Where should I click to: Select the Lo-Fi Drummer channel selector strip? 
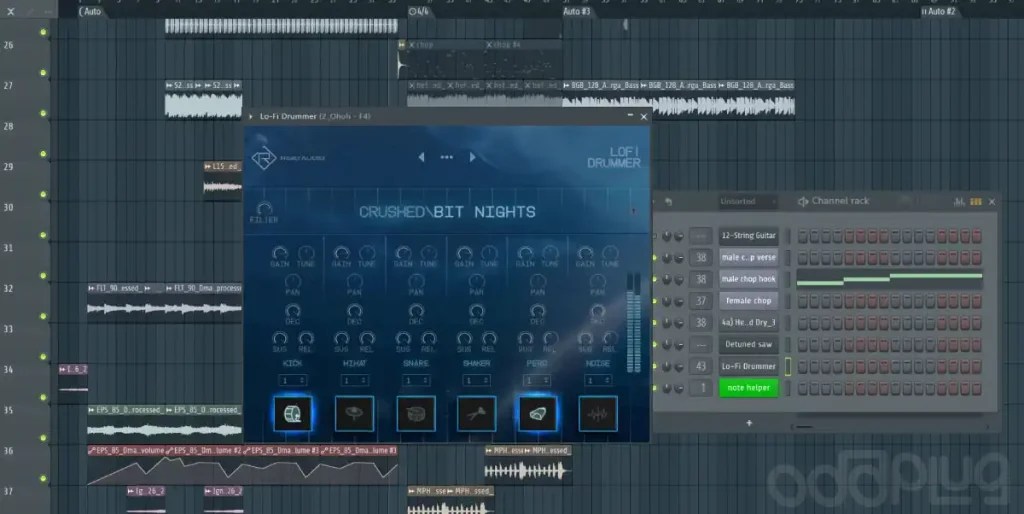coord(788,366)
